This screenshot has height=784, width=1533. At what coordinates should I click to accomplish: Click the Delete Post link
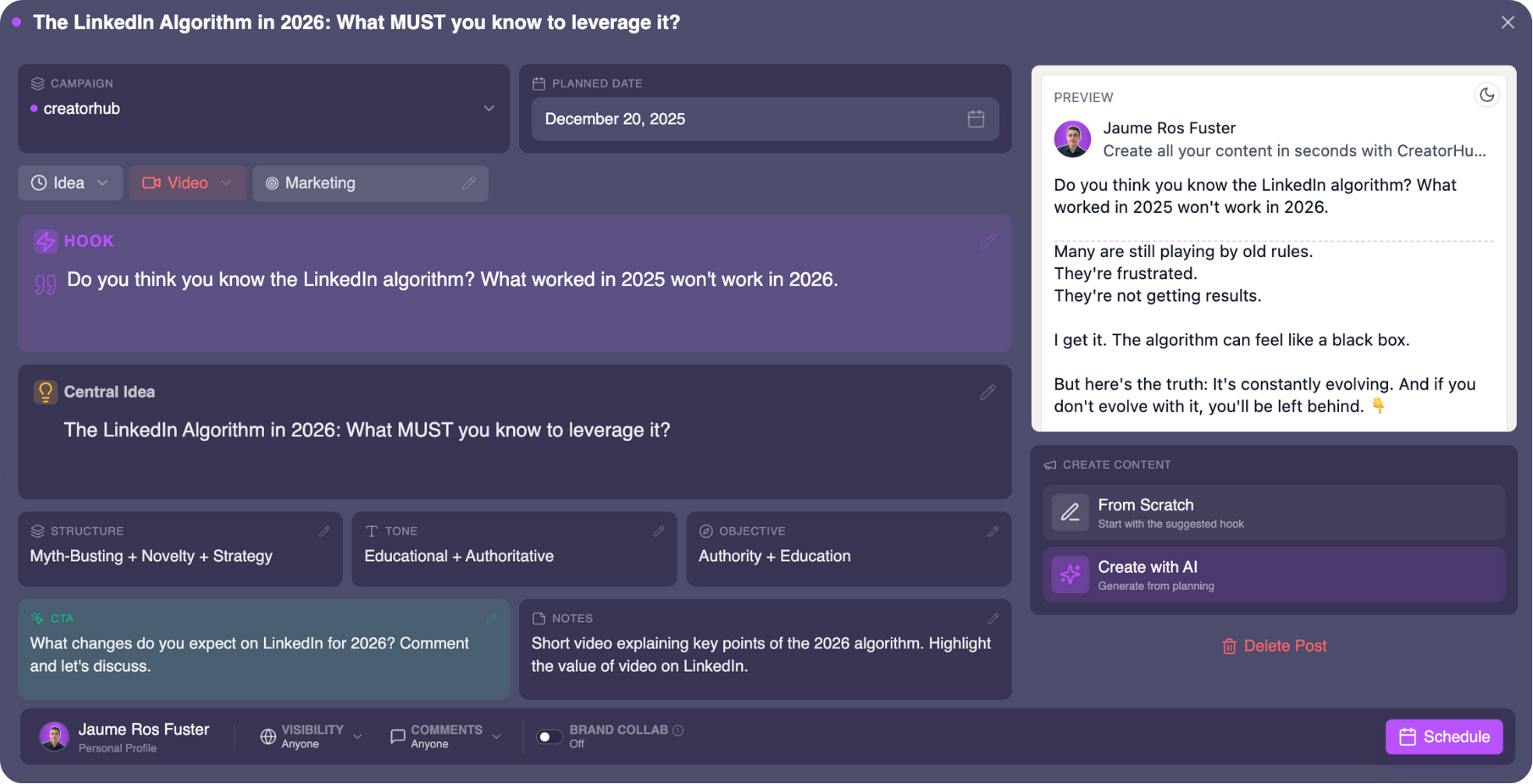(1273, 646)
